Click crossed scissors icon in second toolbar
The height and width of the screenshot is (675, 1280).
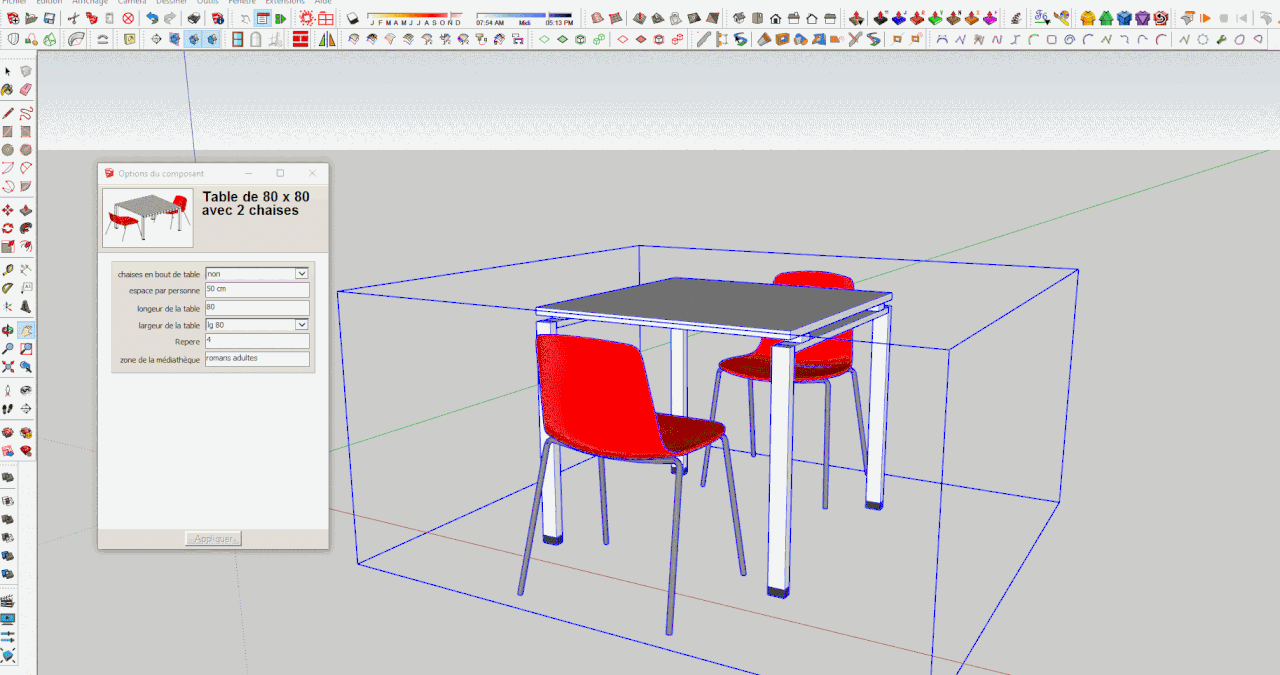[855, 39]
